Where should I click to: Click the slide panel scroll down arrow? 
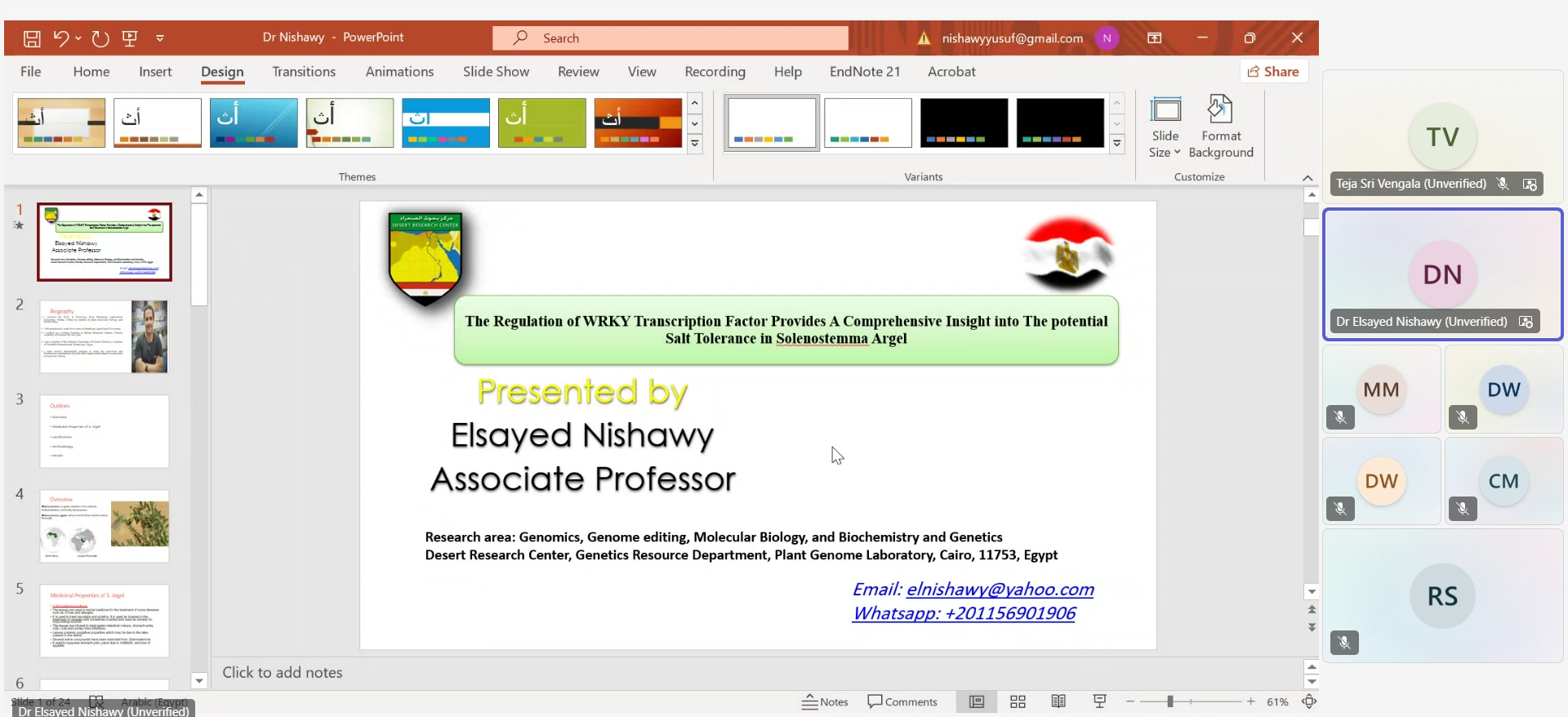199,680
